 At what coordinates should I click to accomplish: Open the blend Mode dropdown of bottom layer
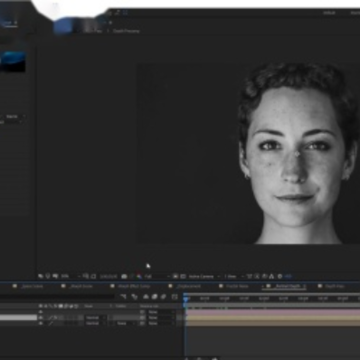tap(95, 323)
